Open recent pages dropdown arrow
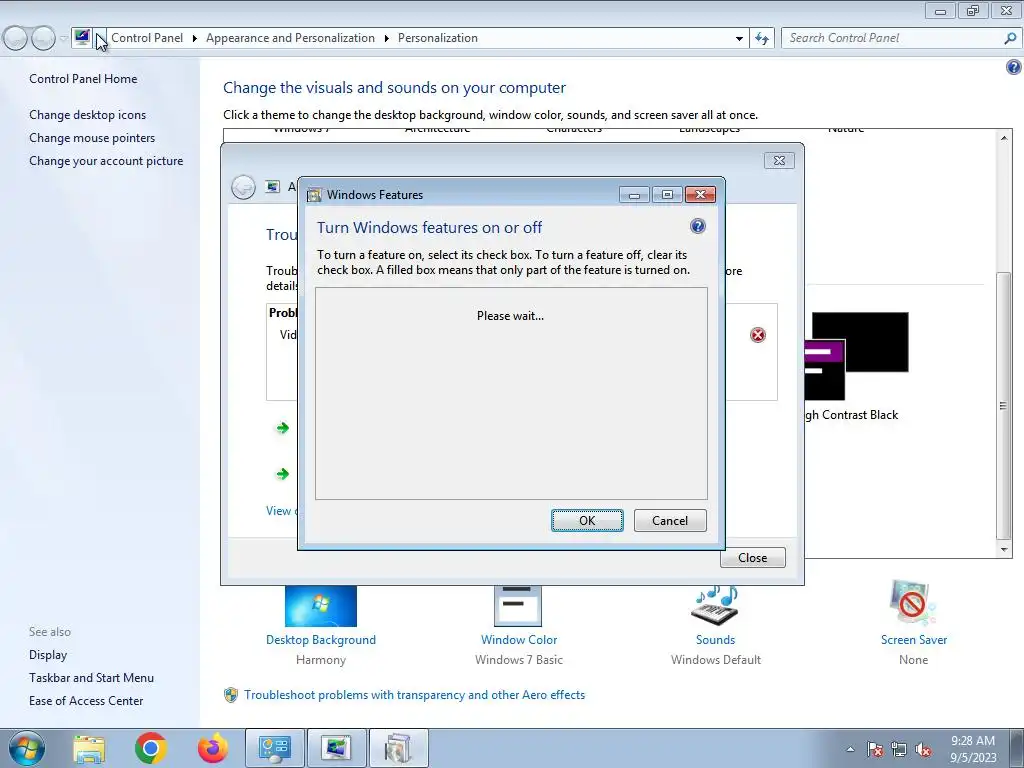1024x768 pixels. click(63, 38)
